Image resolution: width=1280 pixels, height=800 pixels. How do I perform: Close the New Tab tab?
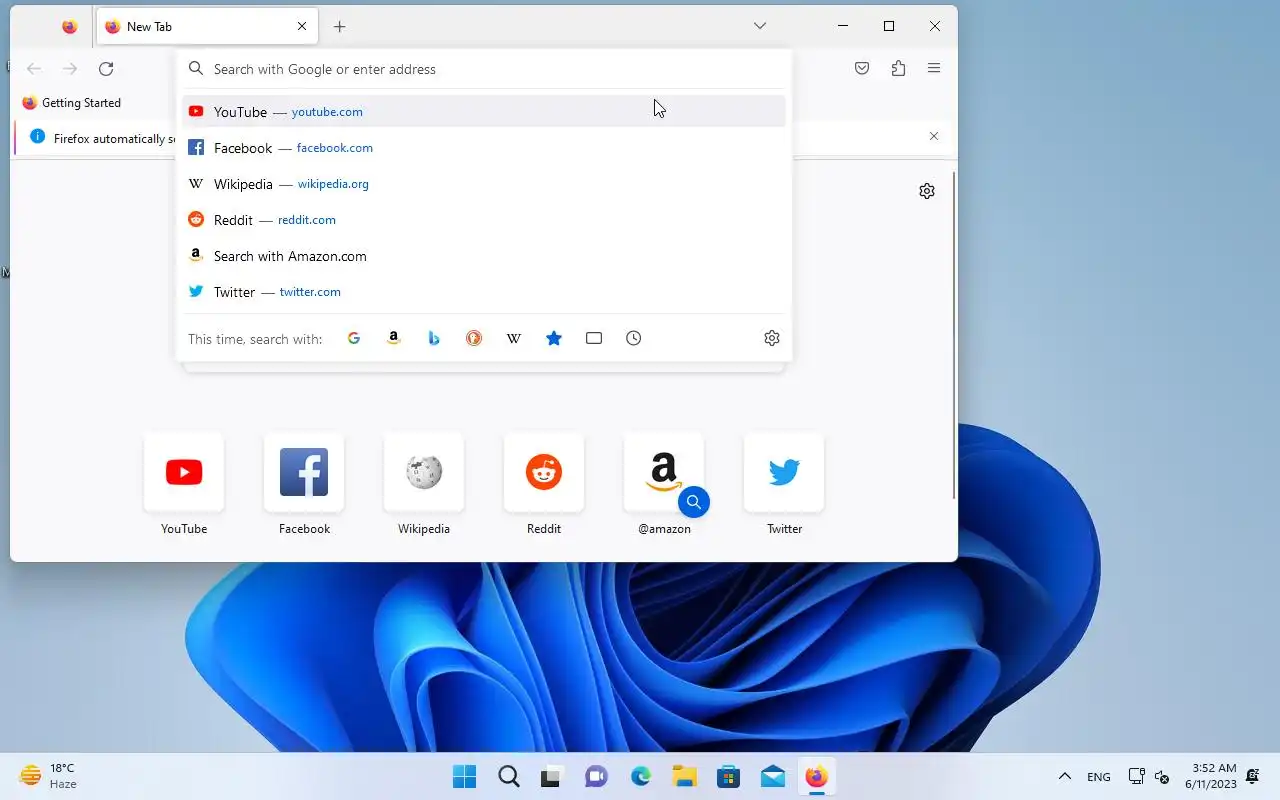302,26
